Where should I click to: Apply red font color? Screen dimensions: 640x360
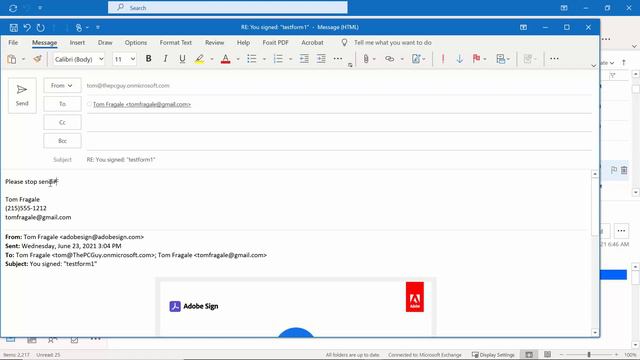(x=225, y=59)
